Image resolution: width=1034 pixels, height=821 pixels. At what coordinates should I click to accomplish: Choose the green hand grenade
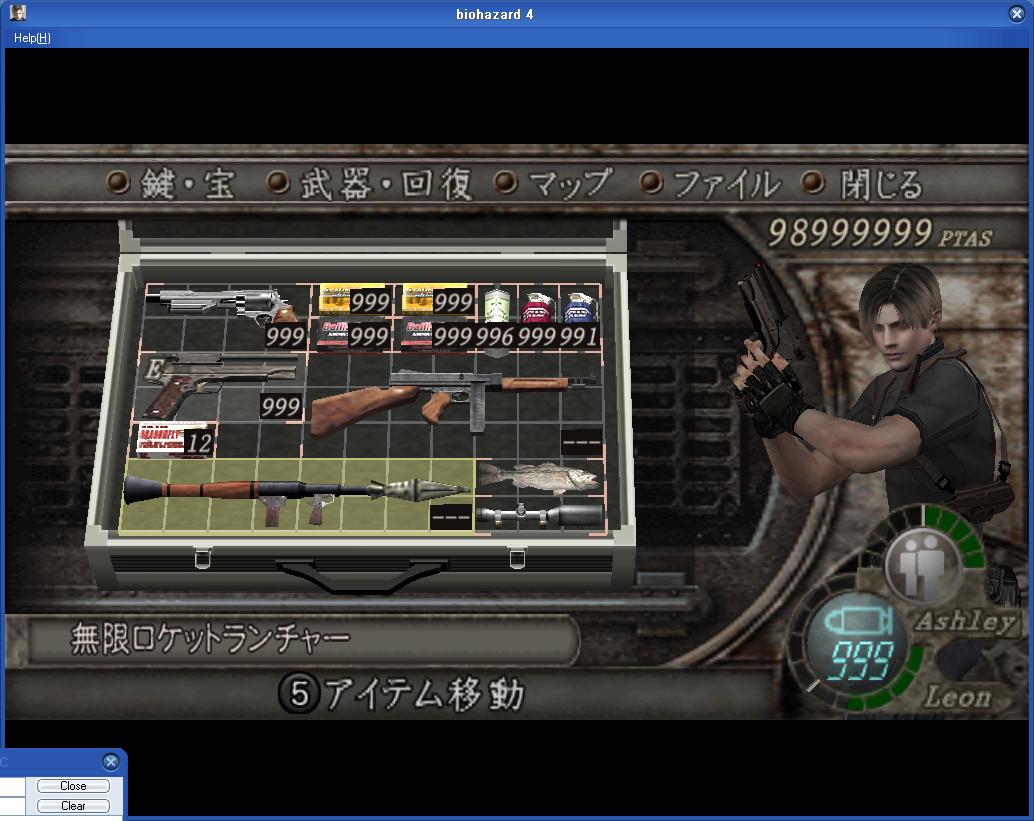point(495,308)
